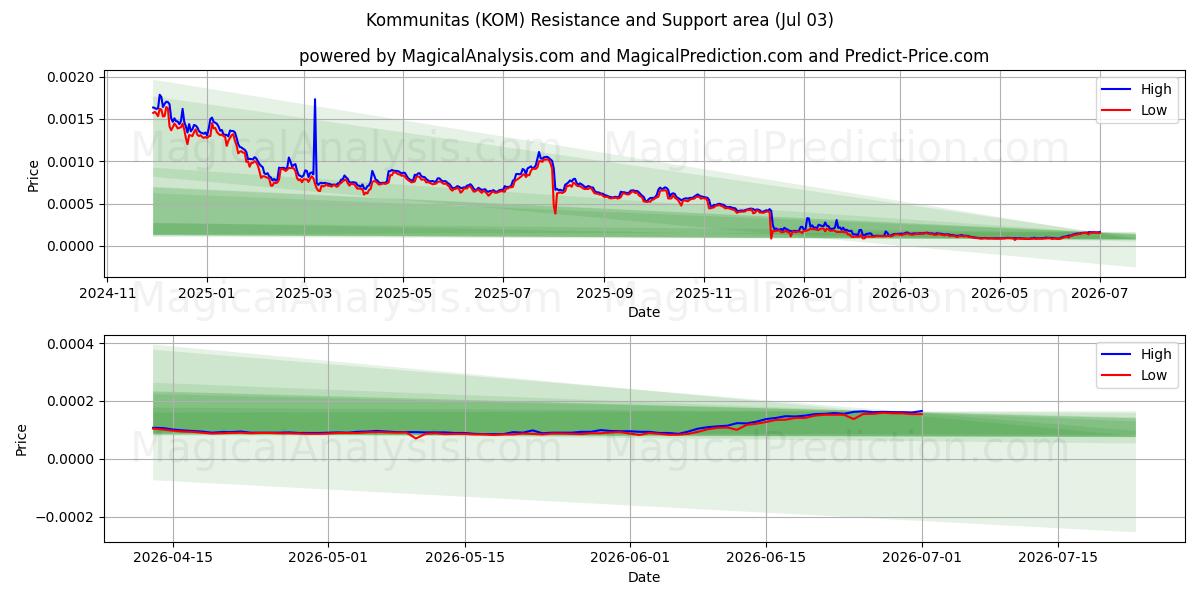Click the '2026-07-01' x-axis tick label

coord(921,558)
